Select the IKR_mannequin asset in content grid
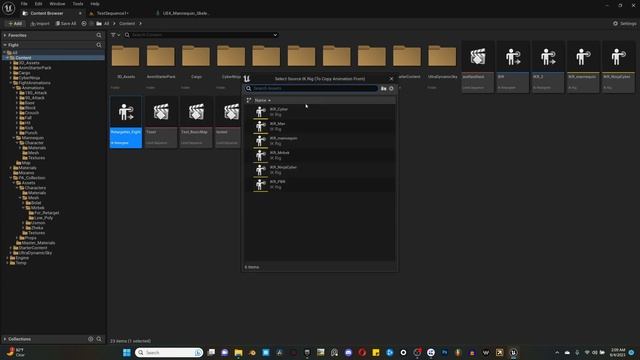 [x=582, y=67]
